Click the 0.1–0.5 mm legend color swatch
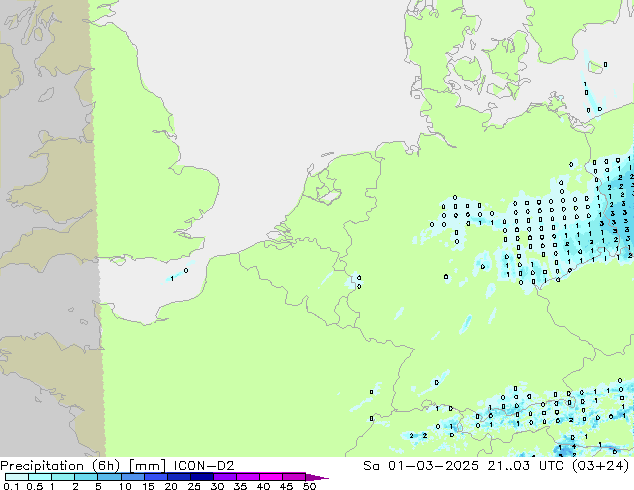This screenshot has height=490, width=634. click(17, 477)
